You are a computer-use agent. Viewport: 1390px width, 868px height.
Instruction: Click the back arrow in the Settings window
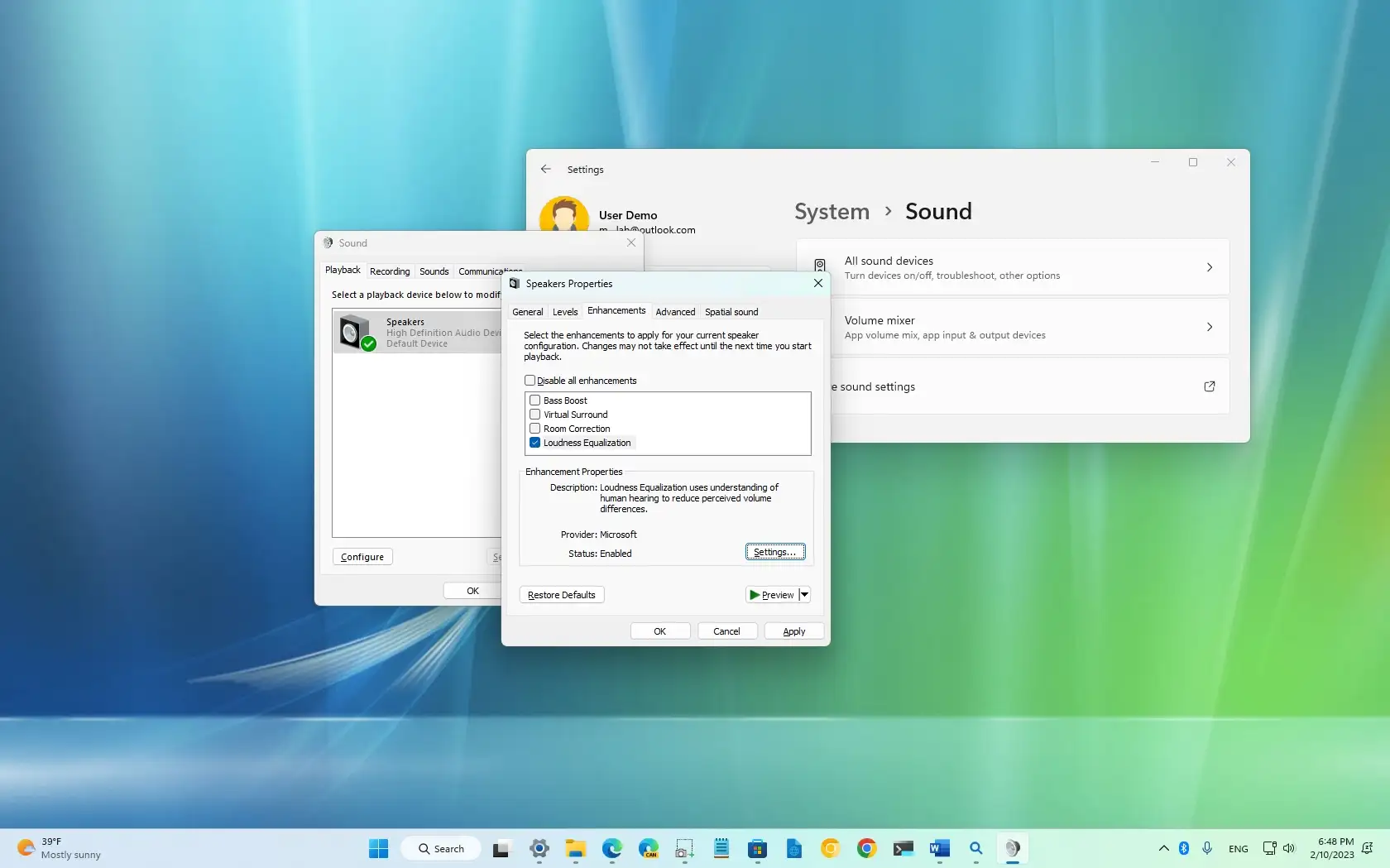[x=545, y=169]
